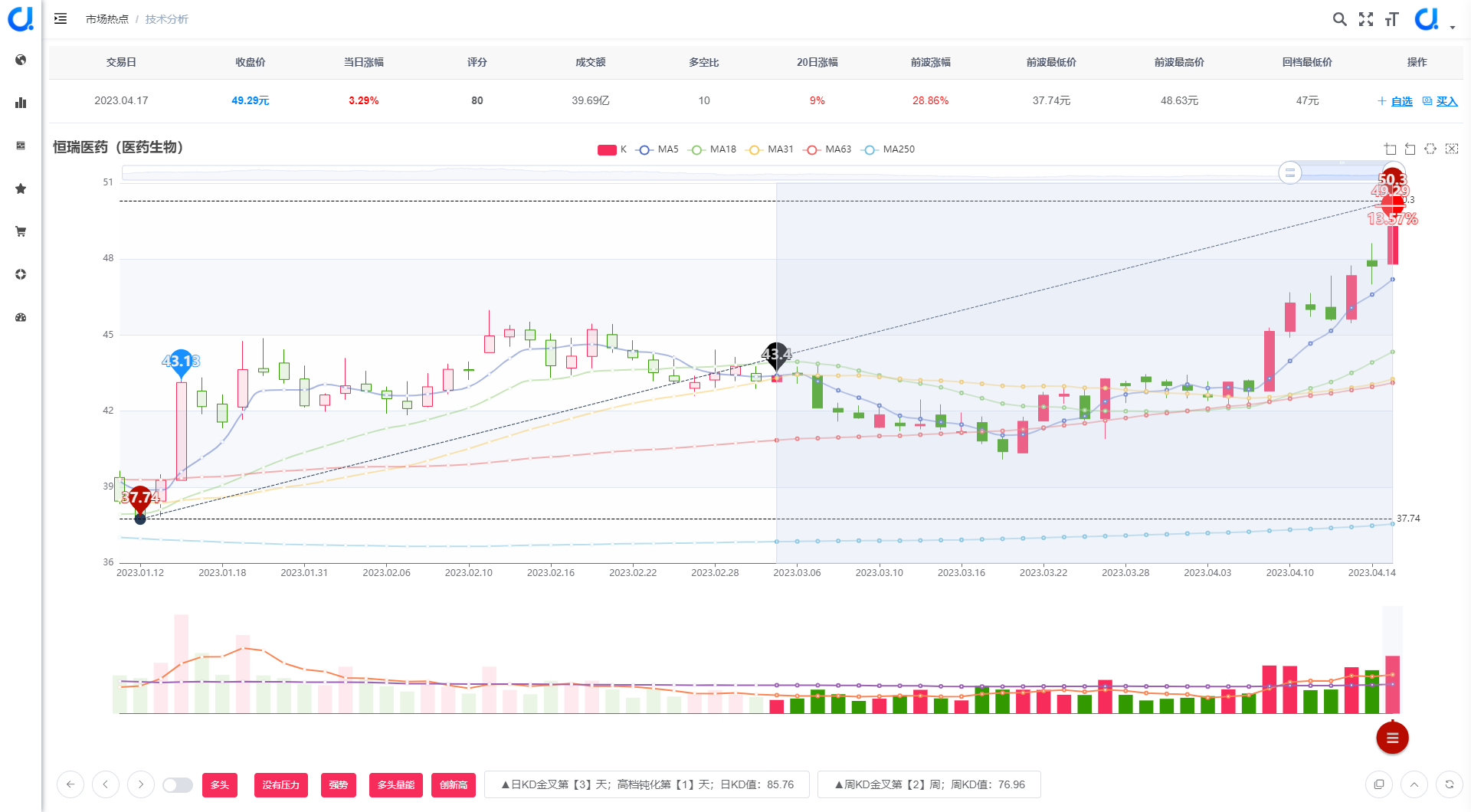Open the shopping cart sidebar icon

21,231
